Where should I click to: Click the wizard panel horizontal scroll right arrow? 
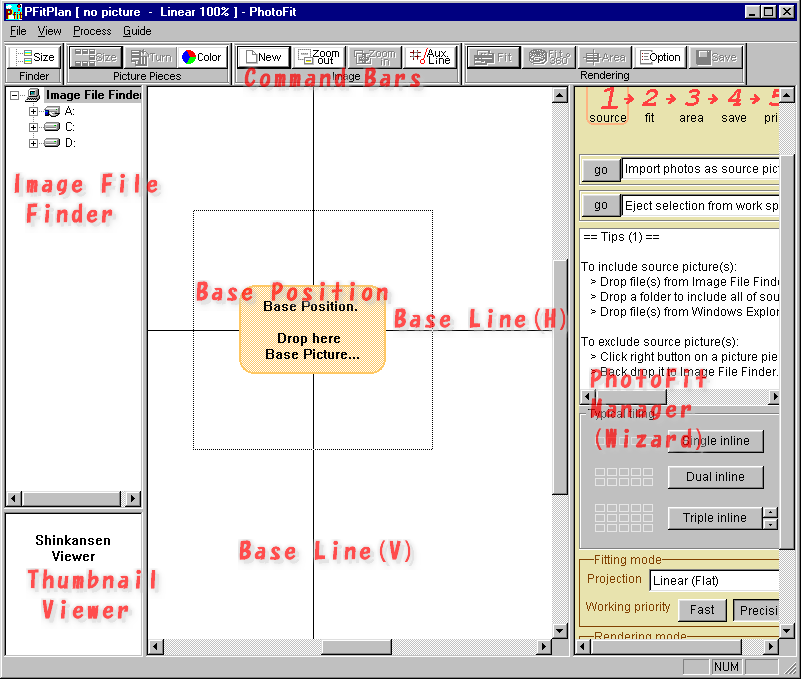[x=771, y=647]
